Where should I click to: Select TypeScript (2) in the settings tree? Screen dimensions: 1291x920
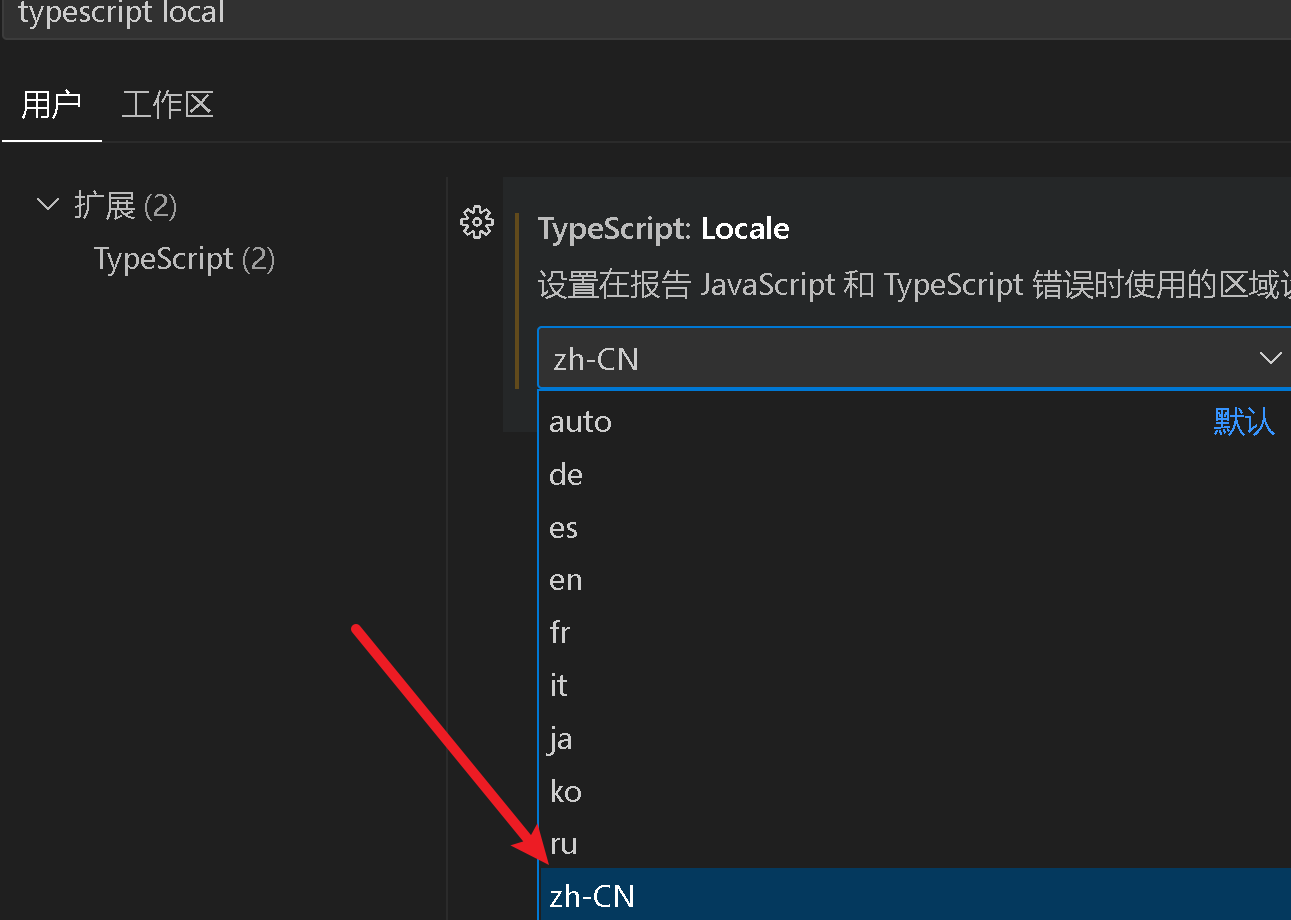pos(184,259)
